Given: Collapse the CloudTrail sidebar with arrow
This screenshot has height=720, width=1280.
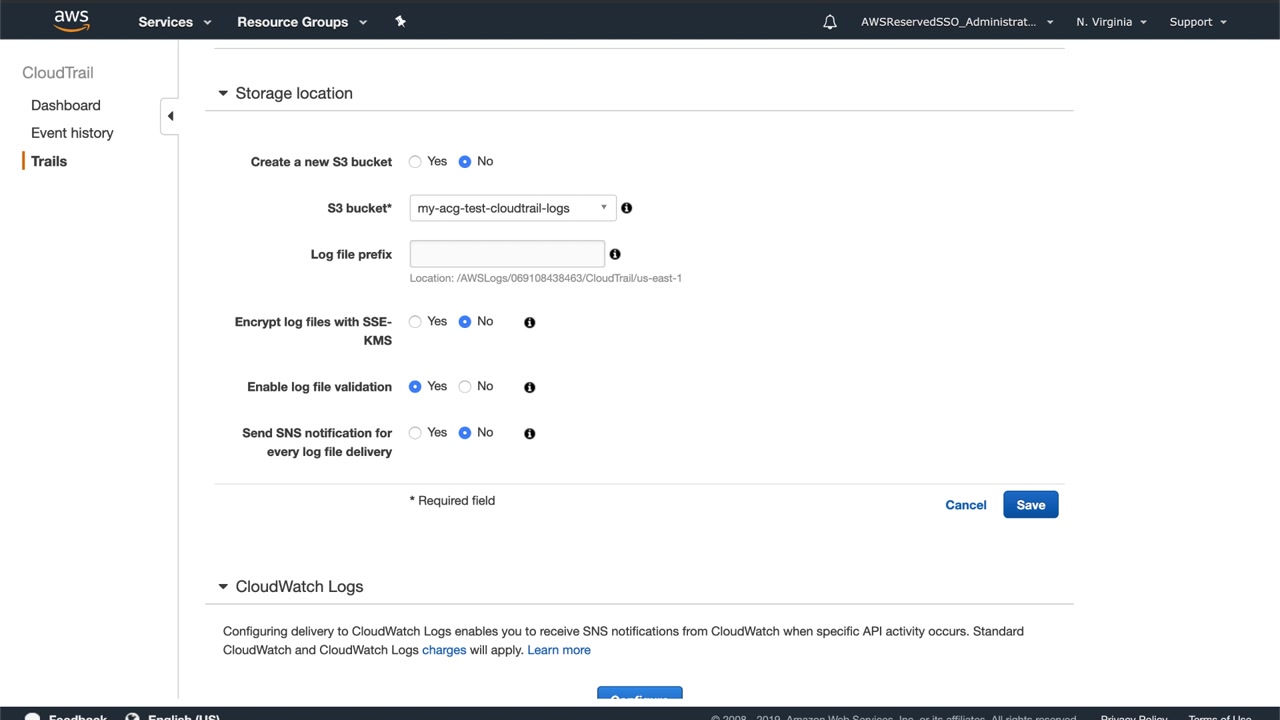Looking at the screenshot, I should click(x=170, y=116).
